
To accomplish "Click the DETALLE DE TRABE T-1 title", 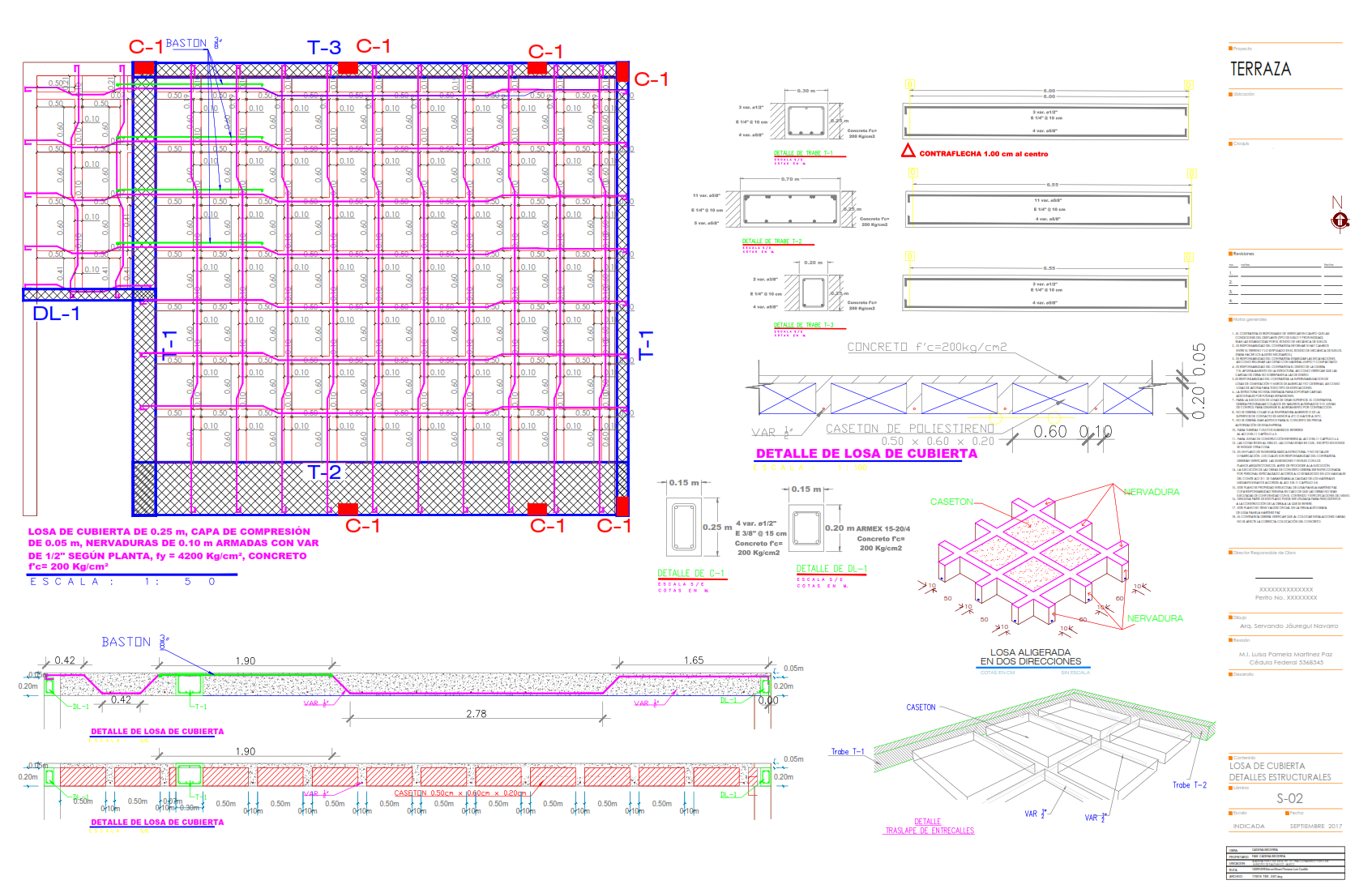I will (x=803, y=152).
